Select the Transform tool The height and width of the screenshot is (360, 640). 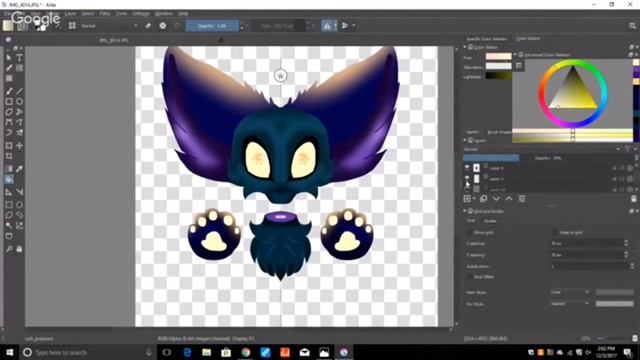click(9, 145)
